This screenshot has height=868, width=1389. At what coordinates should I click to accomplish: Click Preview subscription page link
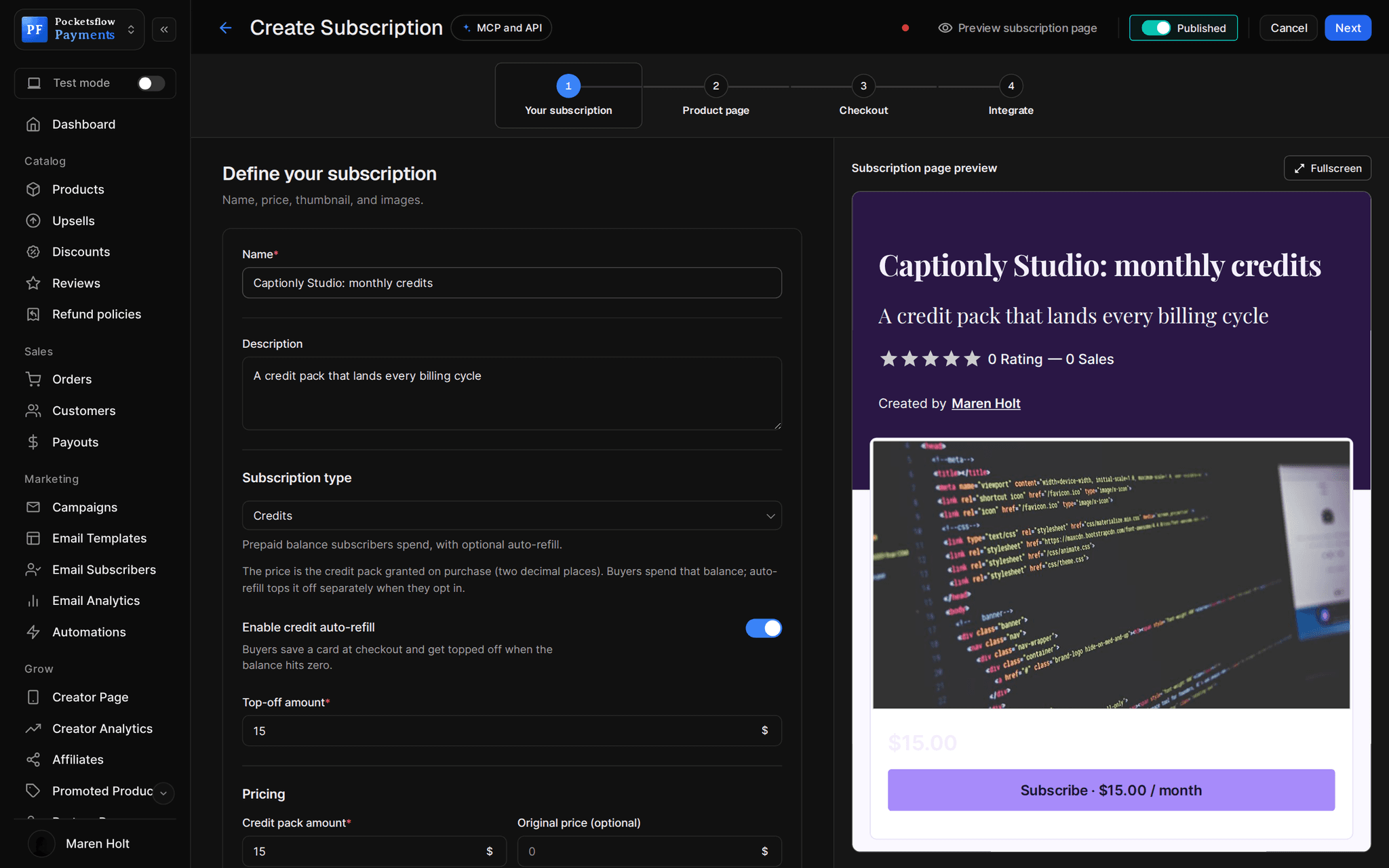coord(1017,28)
